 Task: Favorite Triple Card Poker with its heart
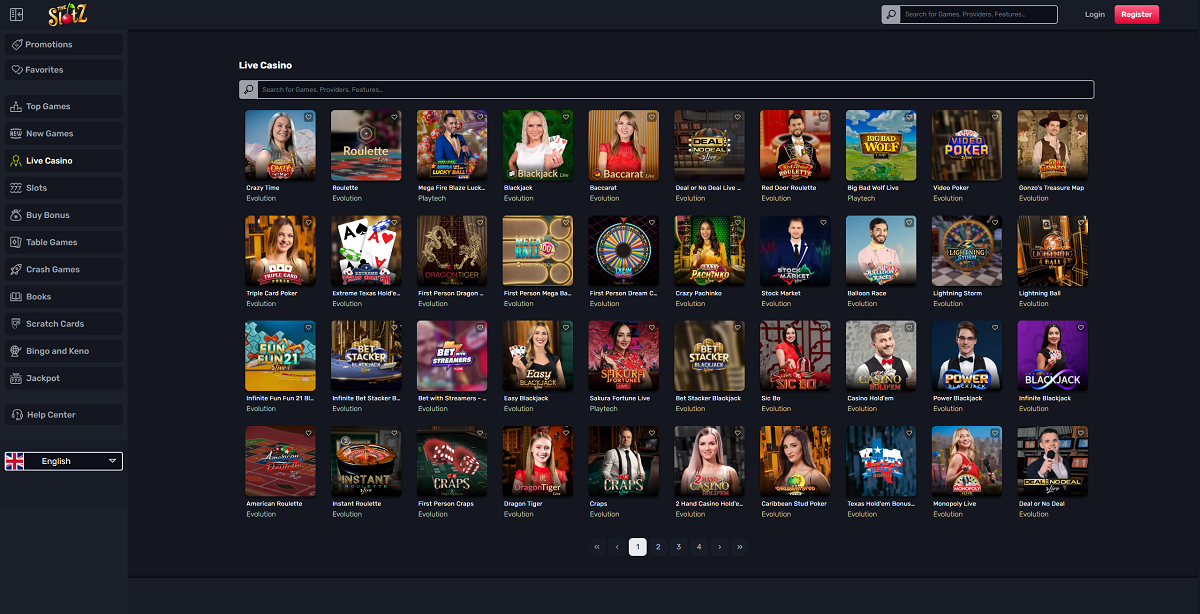pyautogui.click(x=309, y=223)
